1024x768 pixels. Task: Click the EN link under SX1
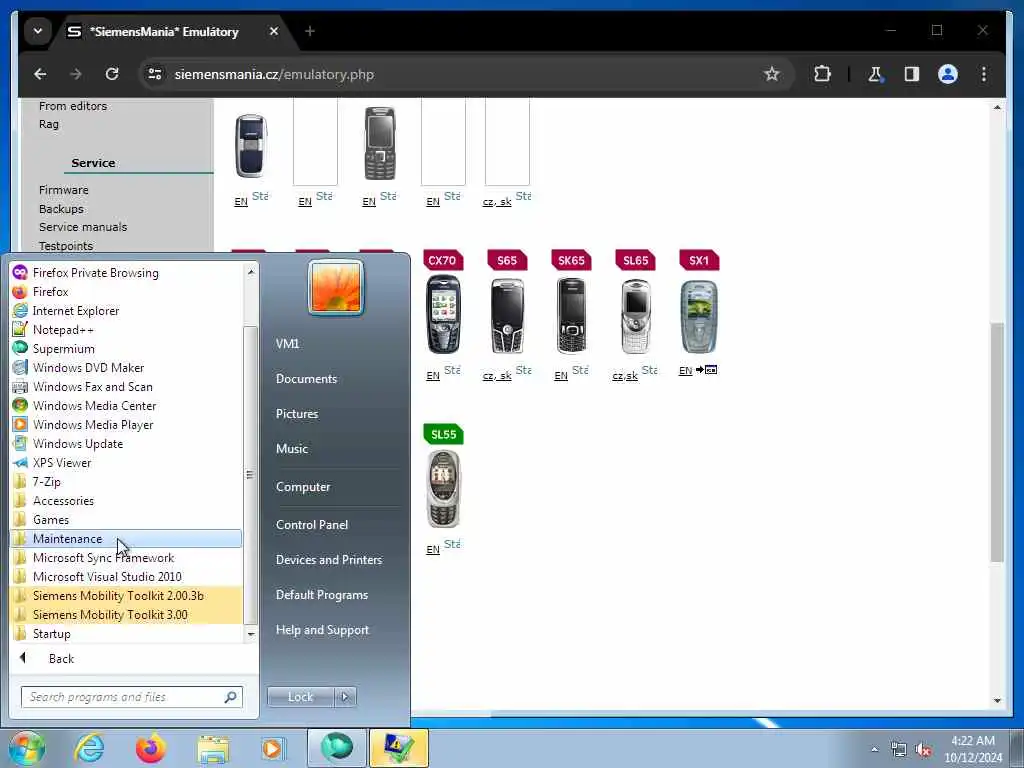(685, 371)
